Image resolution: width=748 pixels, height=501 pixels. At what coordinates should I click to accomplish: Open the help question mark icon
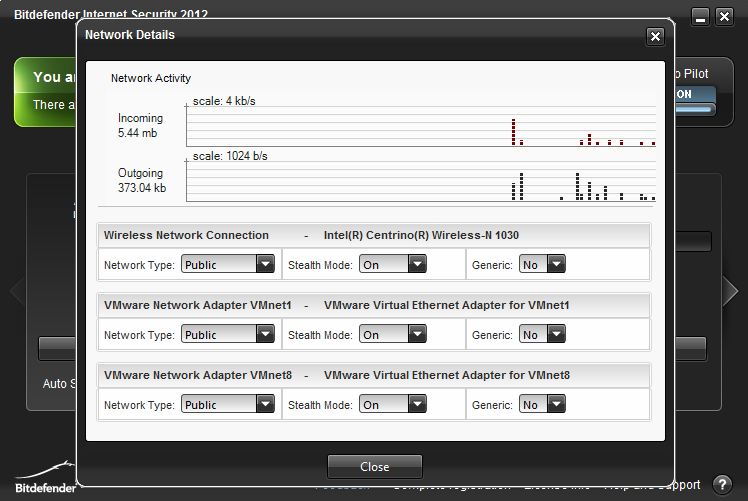722,485
